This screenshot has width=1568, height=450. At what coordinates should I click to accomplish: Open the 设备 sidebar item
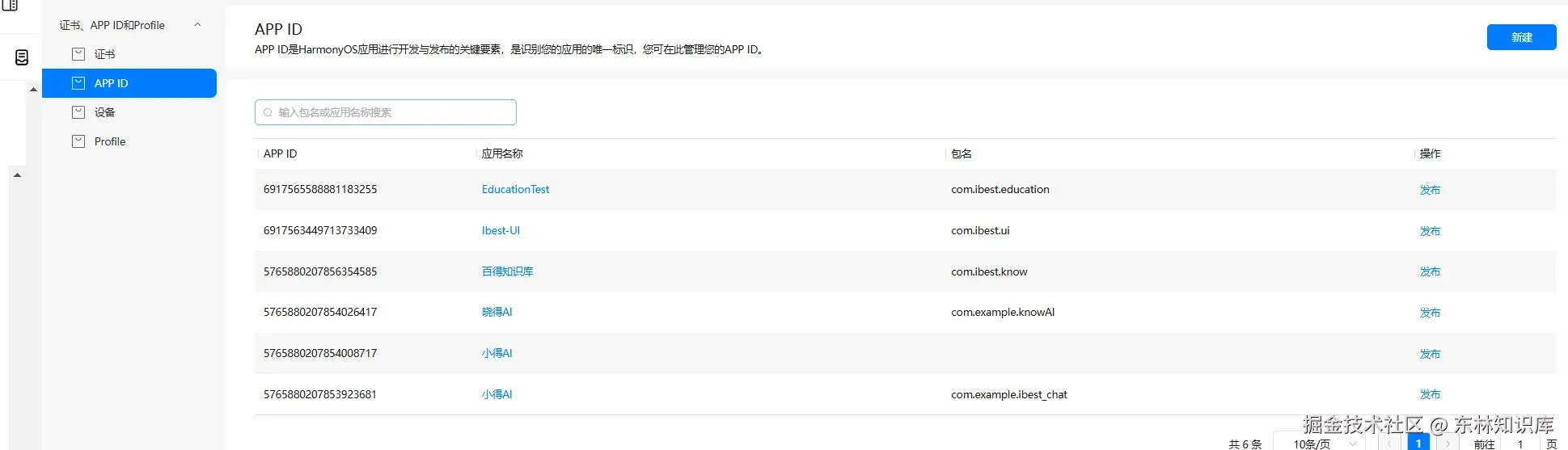pyautogui.click(x=129, y=112)
